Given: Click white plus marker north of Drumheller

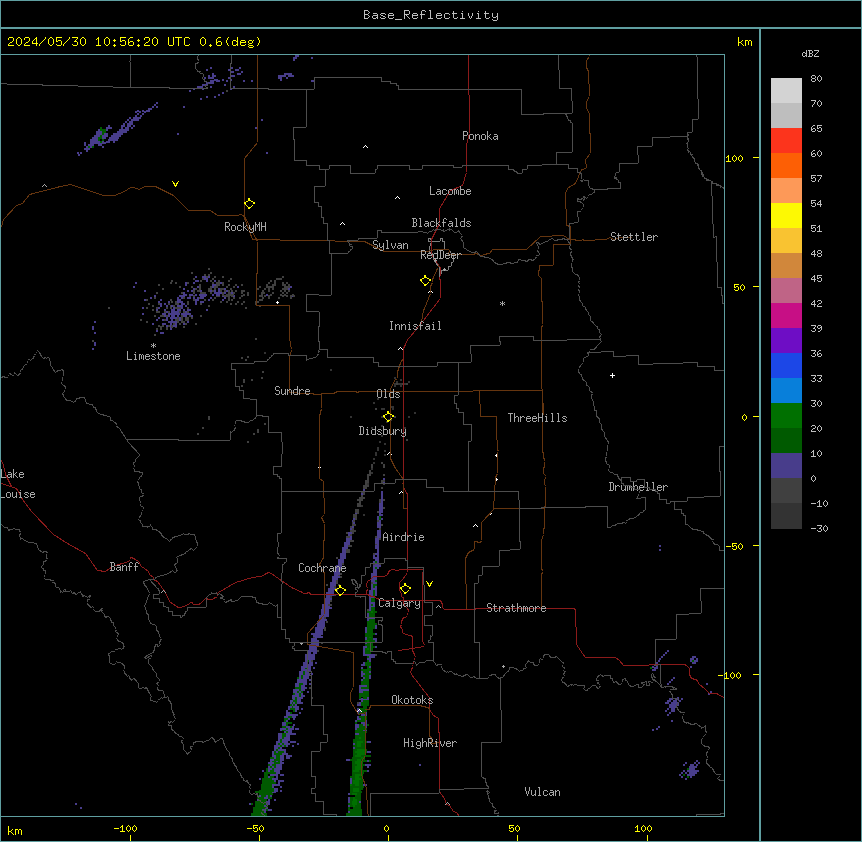Looking at the screenshot, I should coord(612,375).
